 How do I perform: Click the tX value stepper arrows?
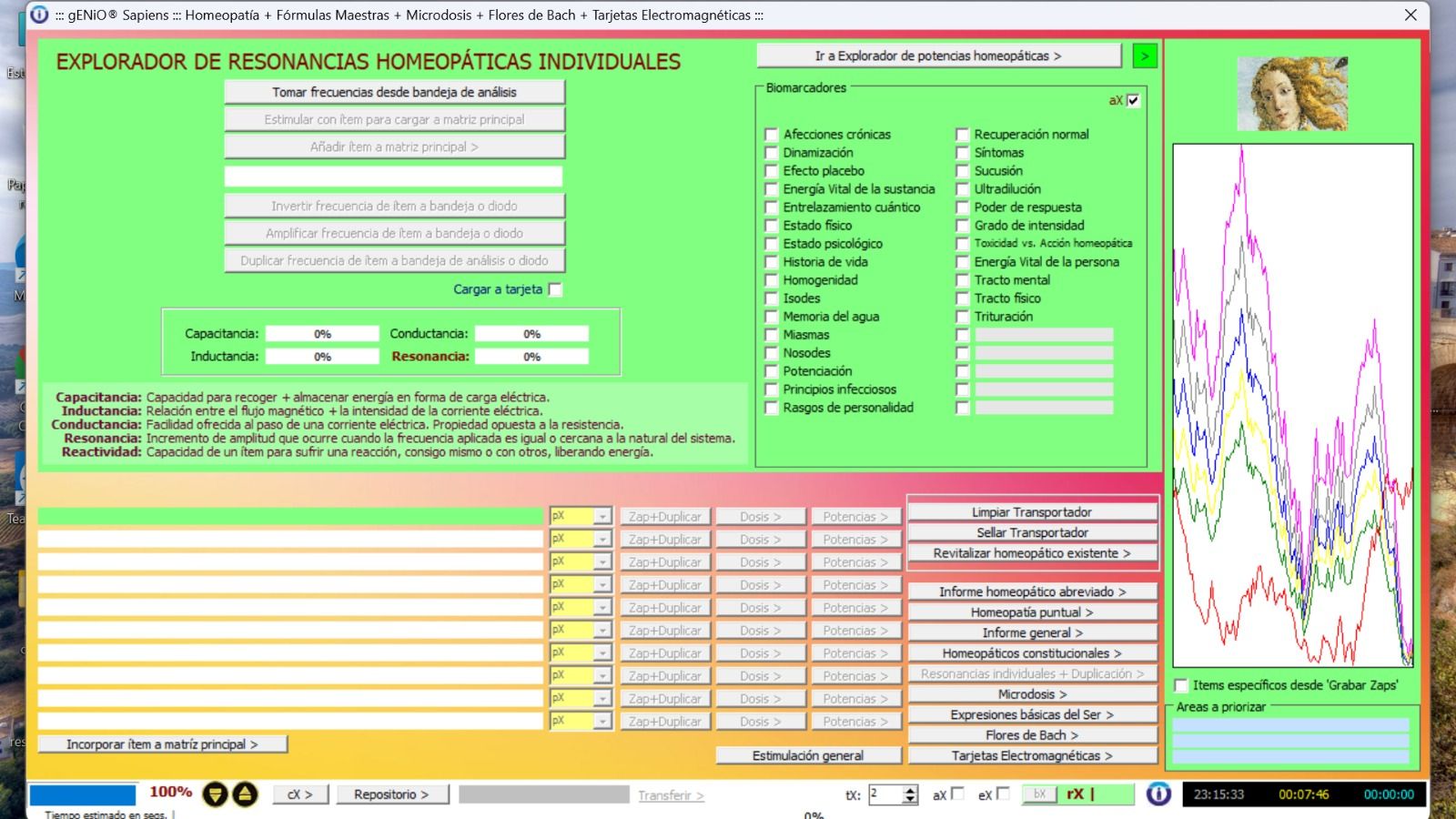tap(910, 794)
